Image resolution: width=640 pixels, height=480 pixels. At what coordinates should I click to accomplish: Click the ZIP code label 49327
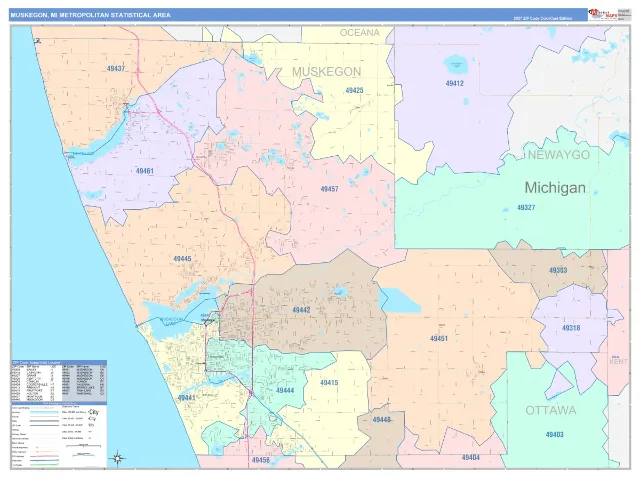click(526, 207)
